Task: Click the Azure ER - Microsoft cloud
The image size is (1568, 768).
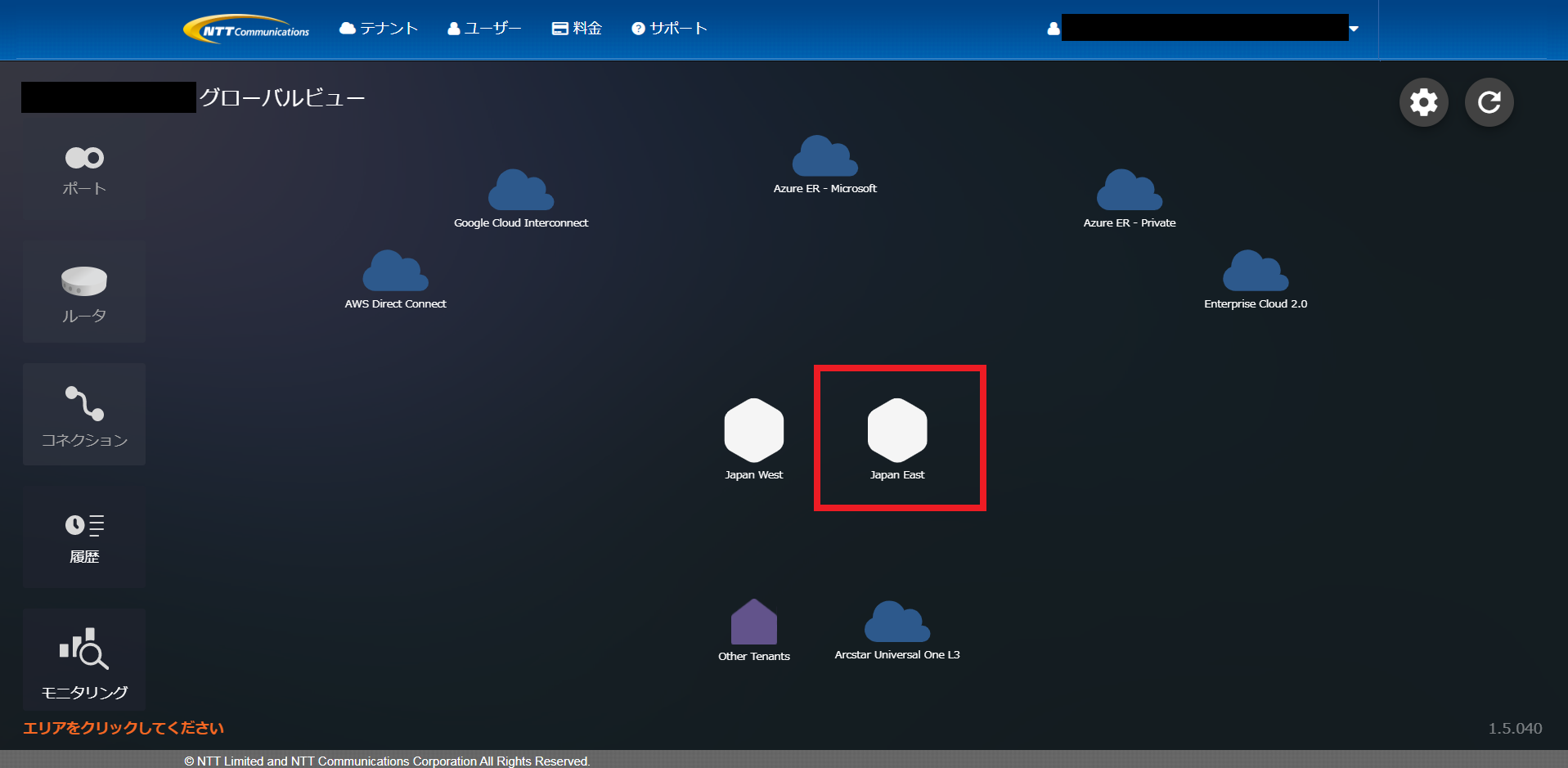Action: (824, 156)
